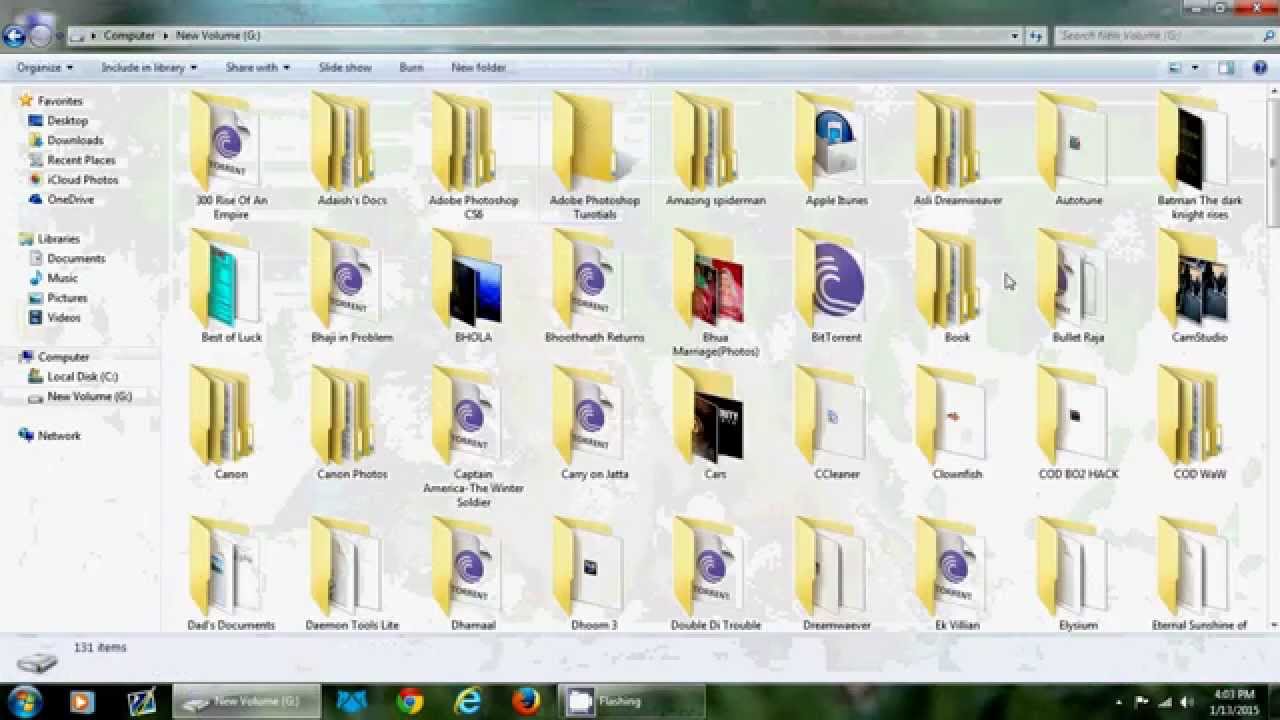Screen dimensions: 1280x720
Task: Open Desktop under Favorites
Action: click(67, 121)
